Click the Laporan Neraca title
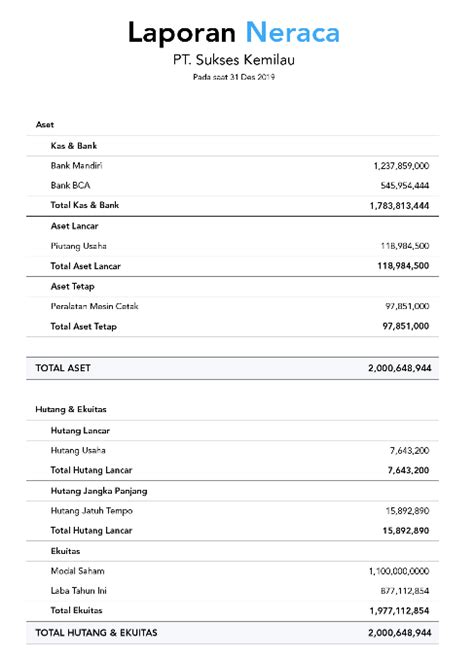Screen dimensions: 474x656 point(233,33)
